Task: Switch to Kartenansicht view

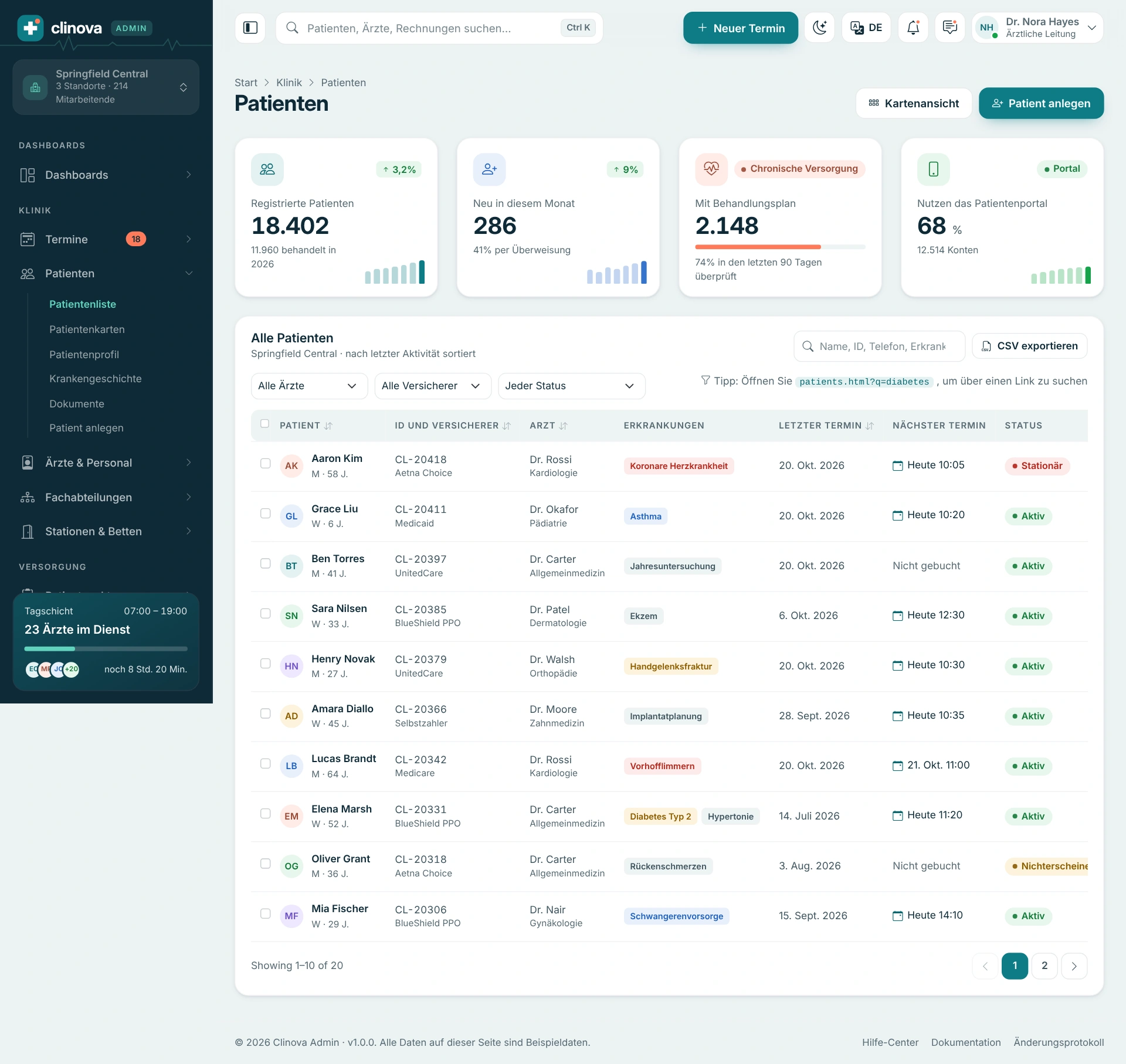Action: pyautogui.click(x=913, y=104)
